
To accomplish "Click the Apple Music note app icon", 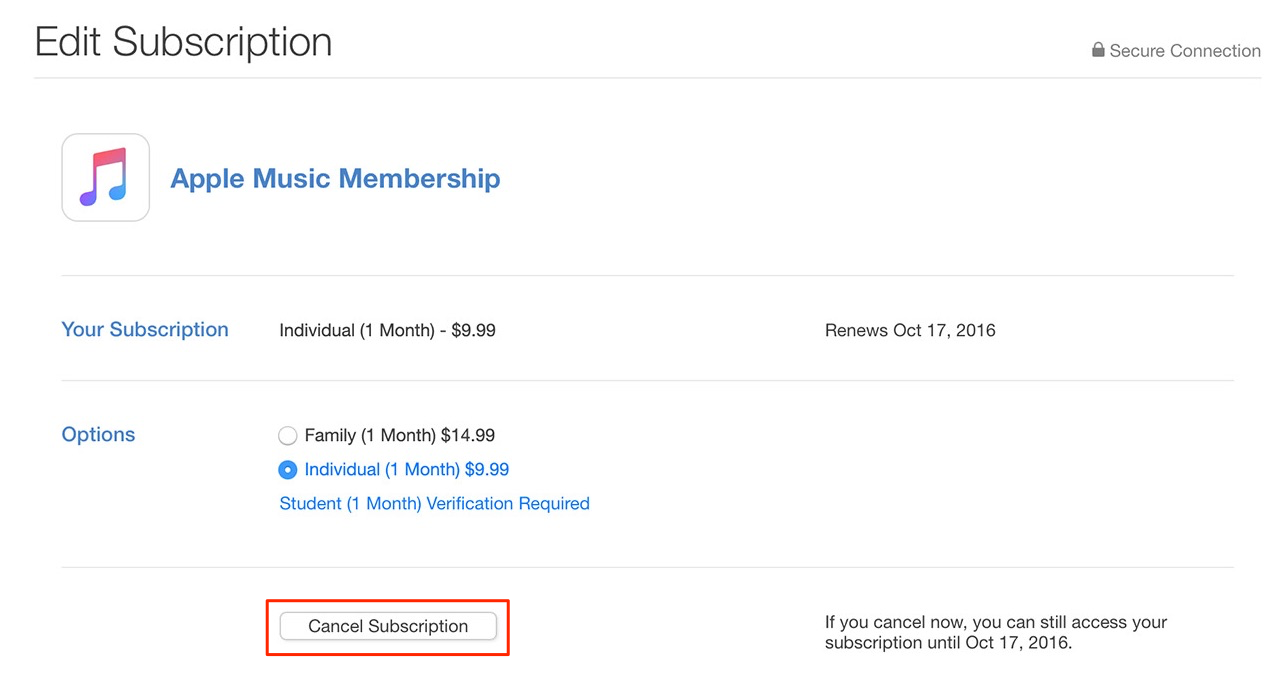I will click(105, 178).
